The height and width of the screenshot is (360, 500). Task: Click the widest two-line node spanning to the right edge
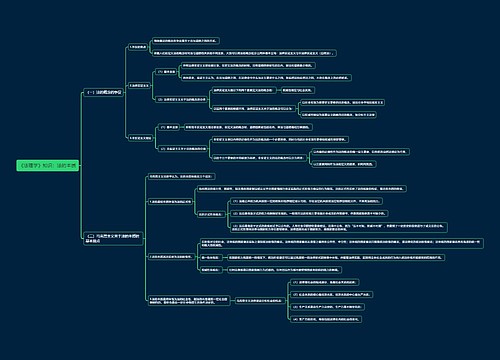342,243
